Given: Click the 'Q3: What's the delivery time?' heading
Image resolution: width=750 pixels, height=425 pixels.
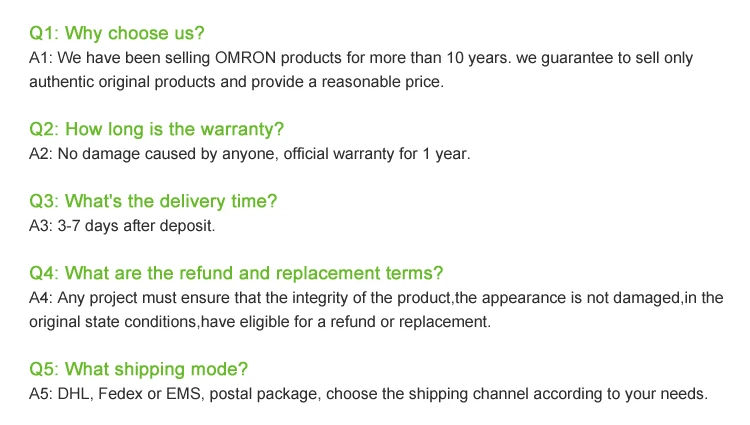Looking at the screenshot, I should (153, 201).
